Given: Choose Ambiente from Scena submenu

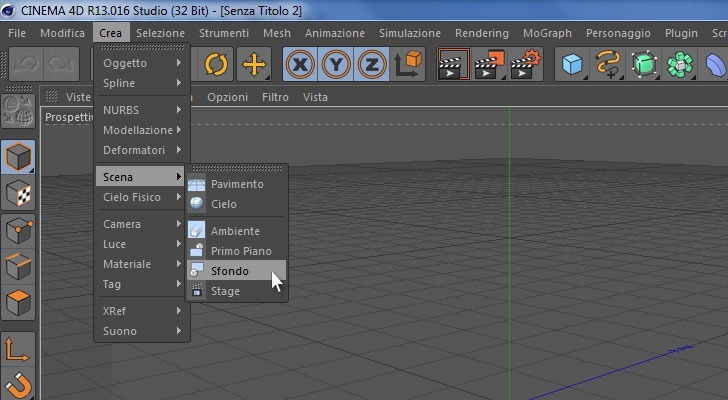Looking at the screenshot, I should tap(237, 231).
